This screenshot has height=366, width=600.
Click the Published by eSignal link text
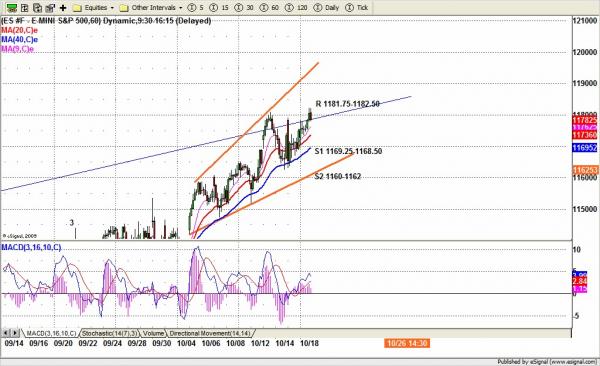548,361
